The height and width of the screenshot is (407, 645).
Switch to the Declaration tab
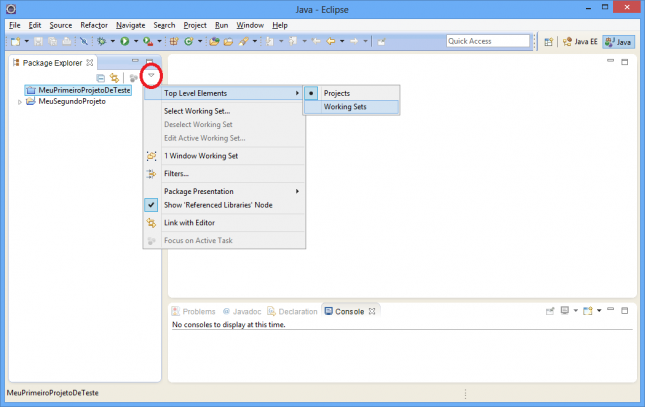pos(292,312)
